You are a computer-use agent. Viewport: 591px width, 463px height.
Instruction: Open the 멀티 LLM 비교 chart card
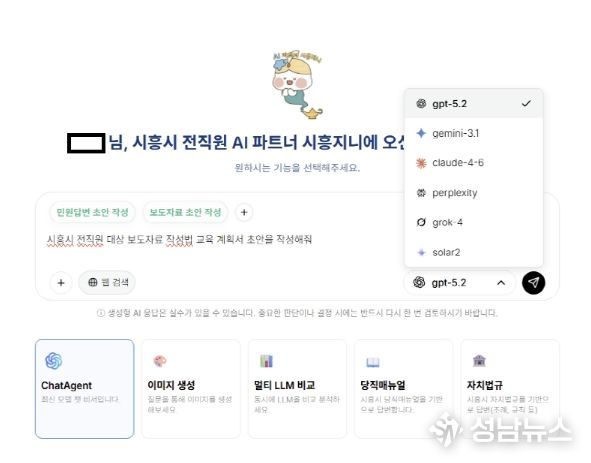point(297,389)
